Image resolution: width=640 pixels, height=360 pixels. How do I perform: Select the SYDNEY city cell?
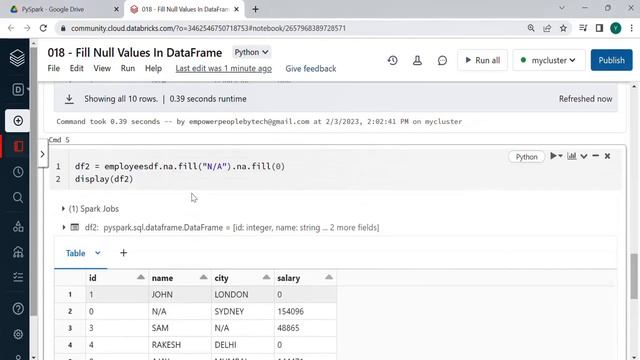pos(242,311)
